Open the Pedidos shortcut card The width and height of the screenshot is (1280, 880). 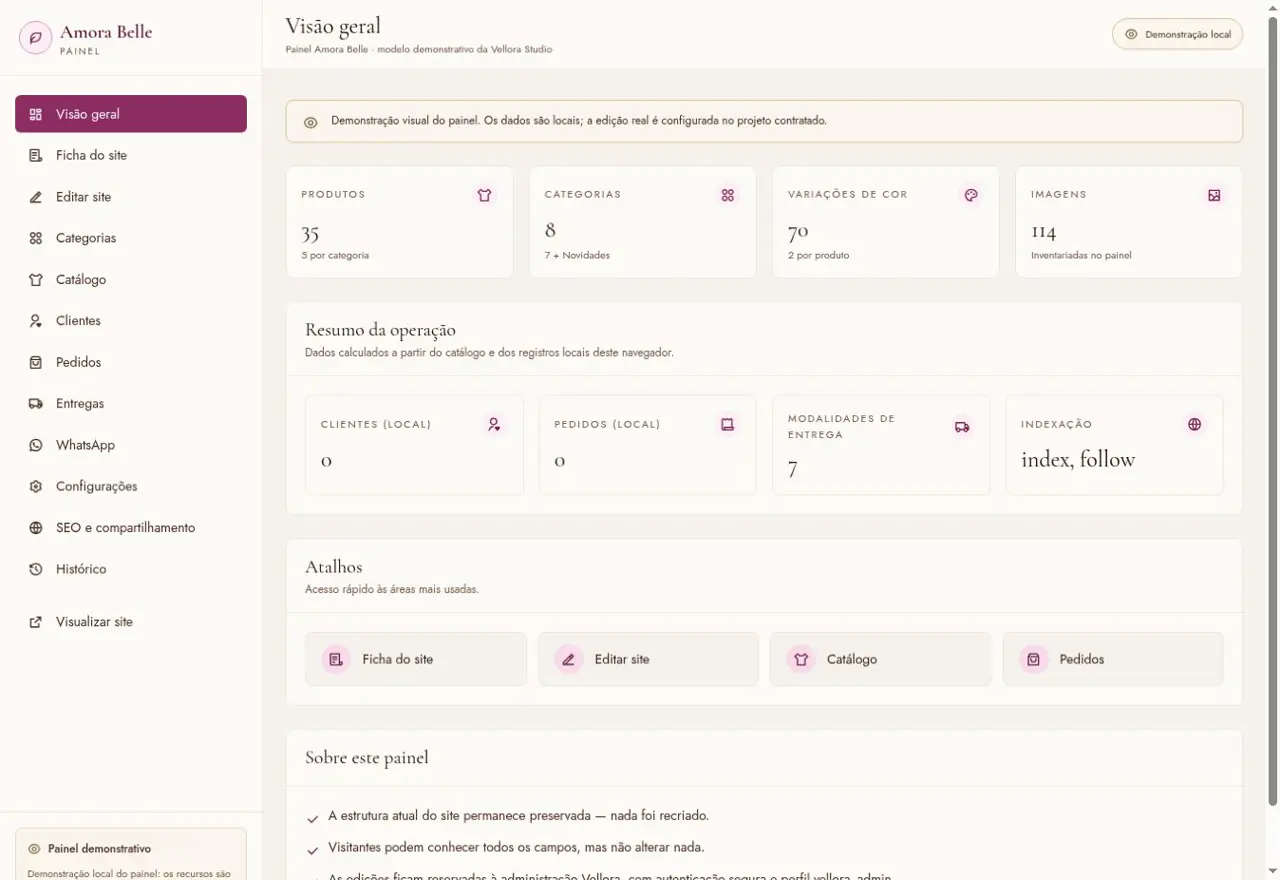1113,659
